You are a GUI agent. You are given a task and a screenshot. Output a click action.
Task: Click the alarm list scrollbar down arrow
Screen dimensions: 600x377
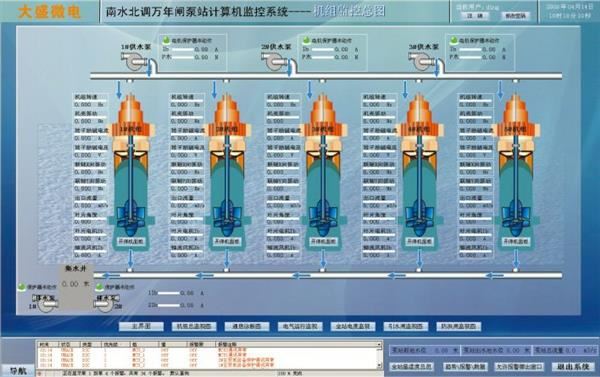(379, 366)
